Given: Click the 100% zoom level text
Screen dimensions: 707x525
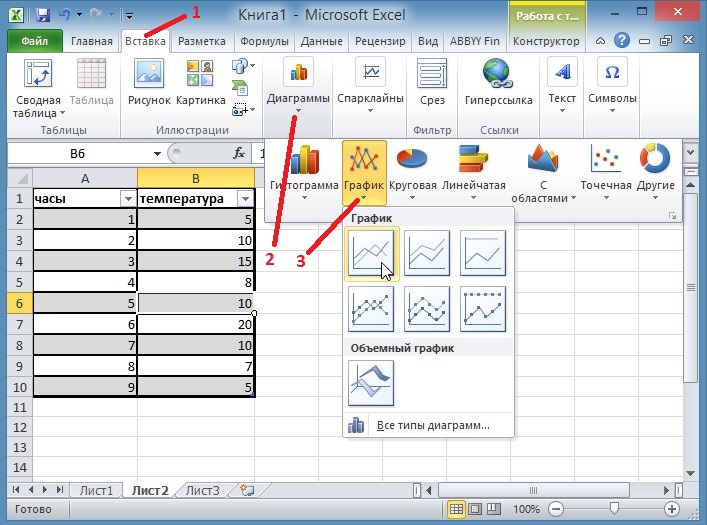Looking at the screenshot, I should (x=526, y=510).
